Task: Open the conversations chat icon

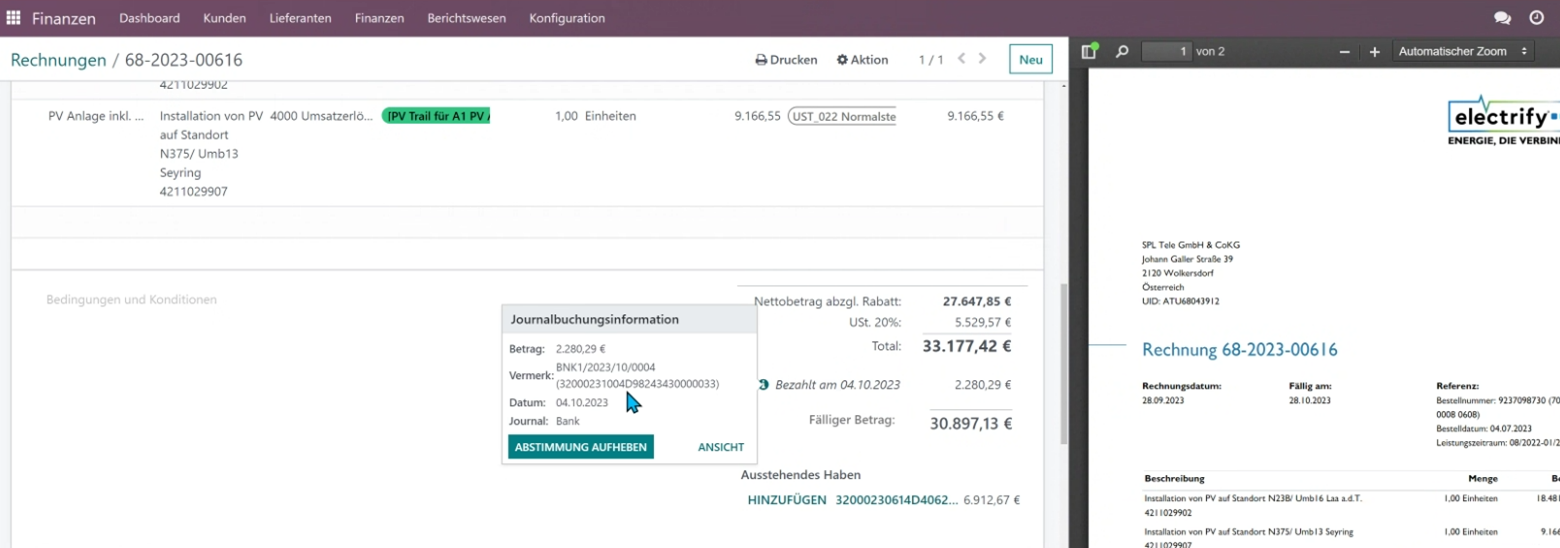Action: 1502,18
